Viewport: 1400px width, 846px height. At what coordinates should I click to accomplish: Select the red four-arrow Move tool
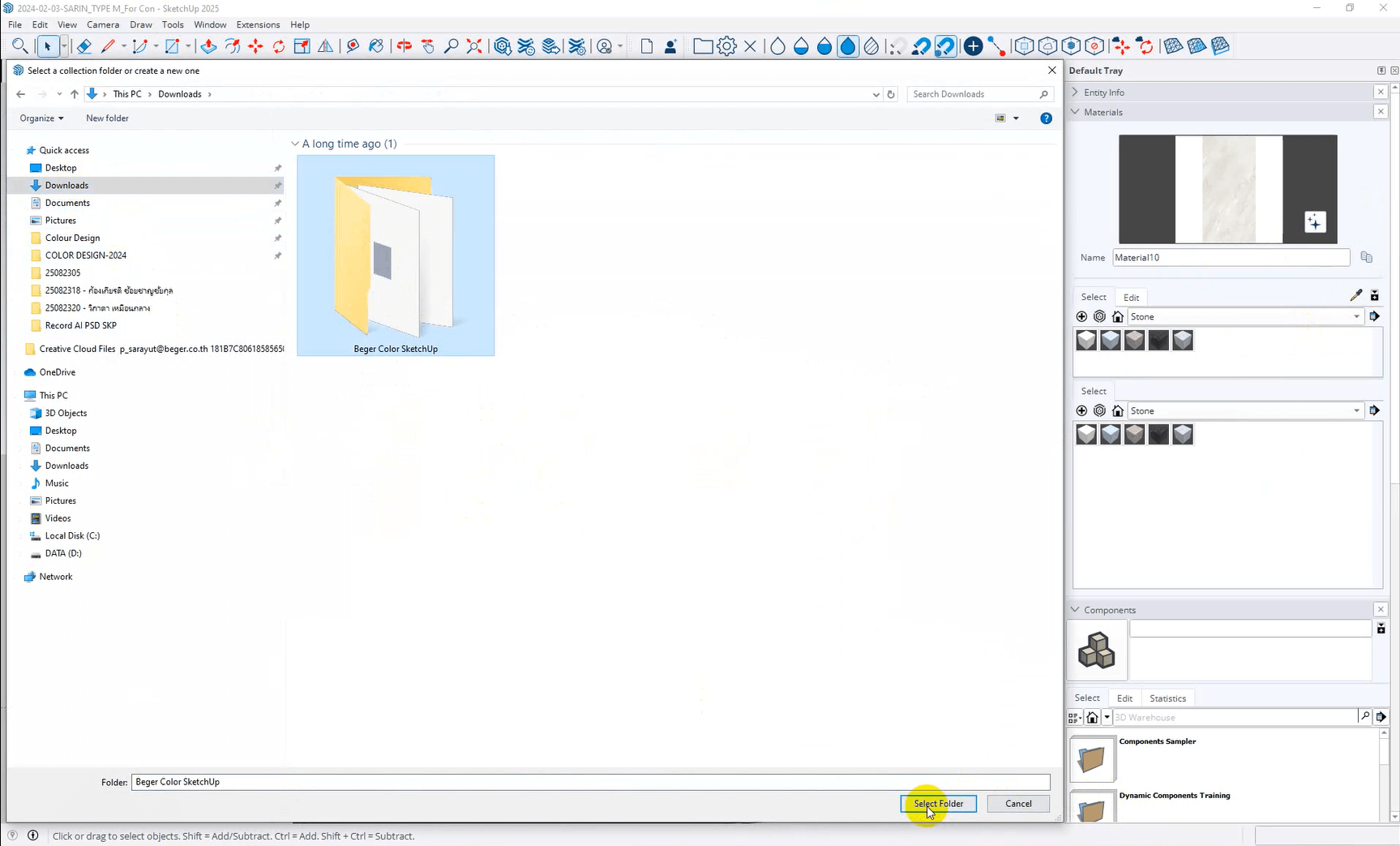click(x=255, y=46)
